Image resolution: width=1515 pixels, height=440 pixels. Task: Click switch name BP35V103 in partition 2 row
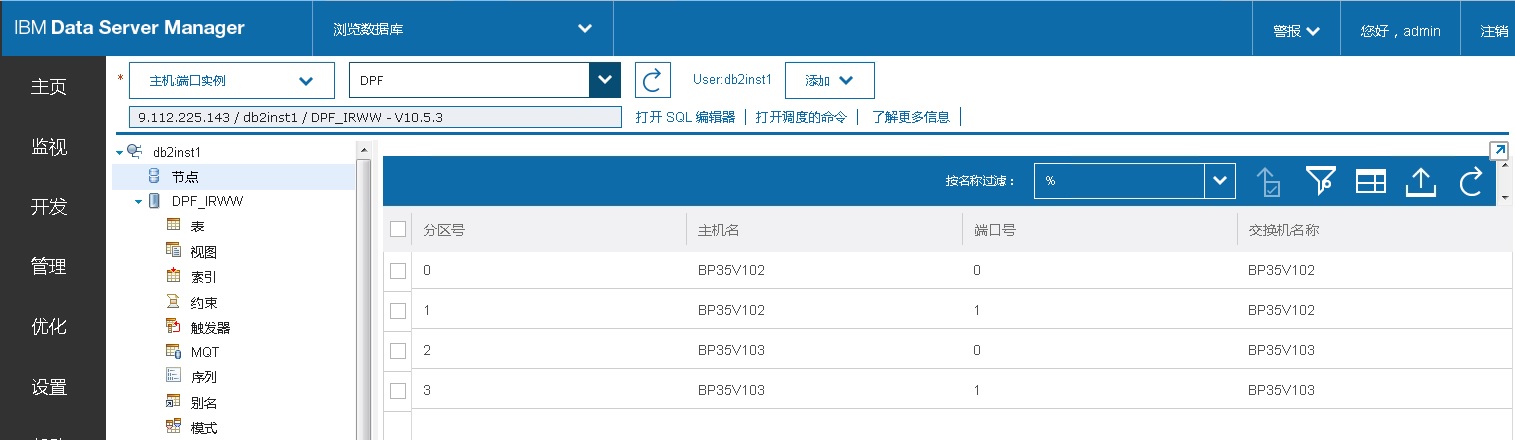pyautogui.click(x=1281, y=350)
